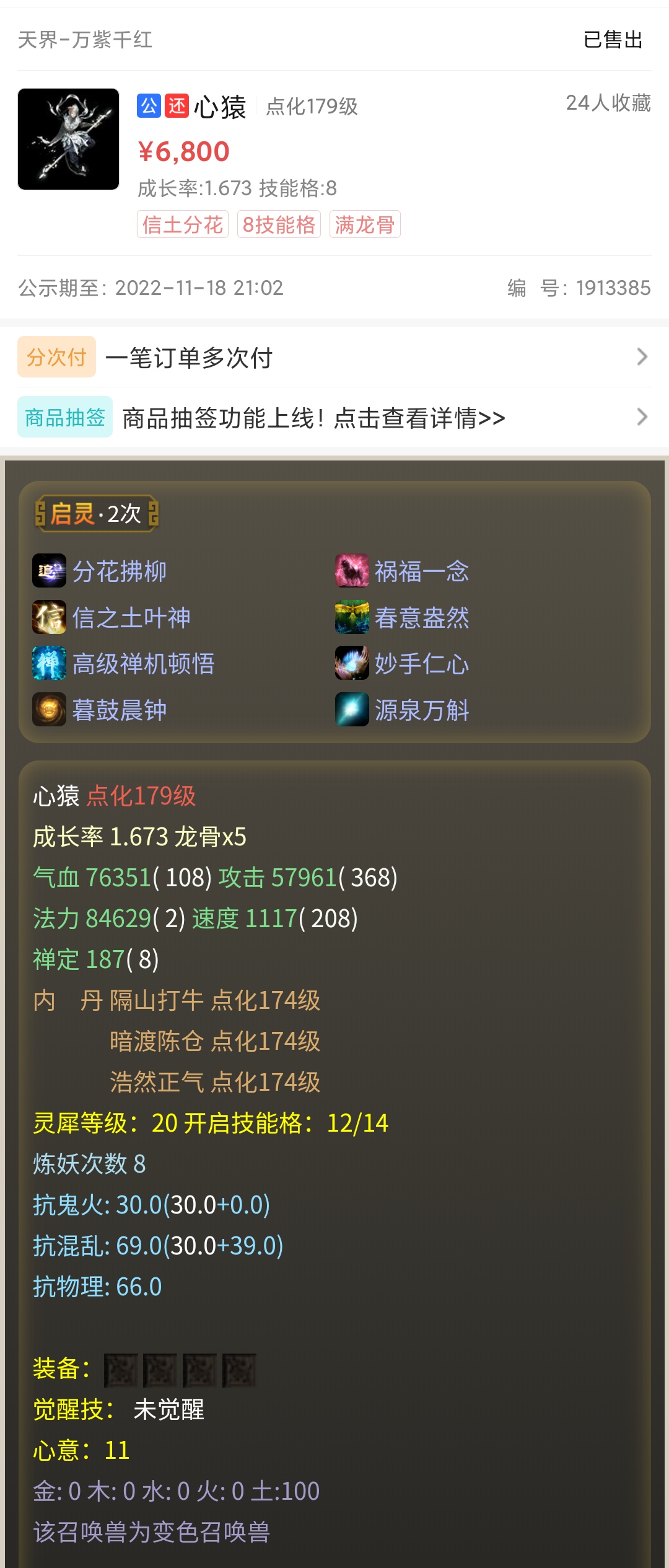The width and height of the screenshot is (669, 1568).
Task: Select the 信土分花 tag
Action: 183,224
